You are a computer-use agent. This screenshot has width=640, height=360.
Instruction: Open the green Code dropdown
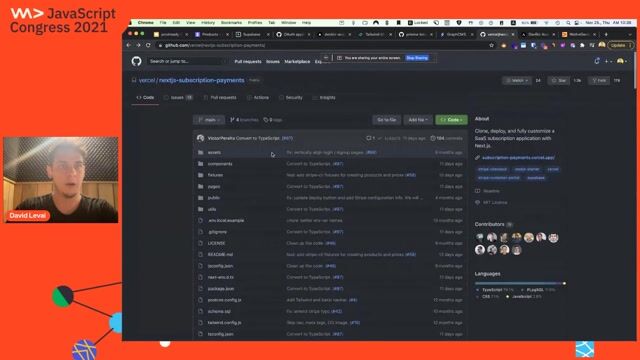[451, 120]
